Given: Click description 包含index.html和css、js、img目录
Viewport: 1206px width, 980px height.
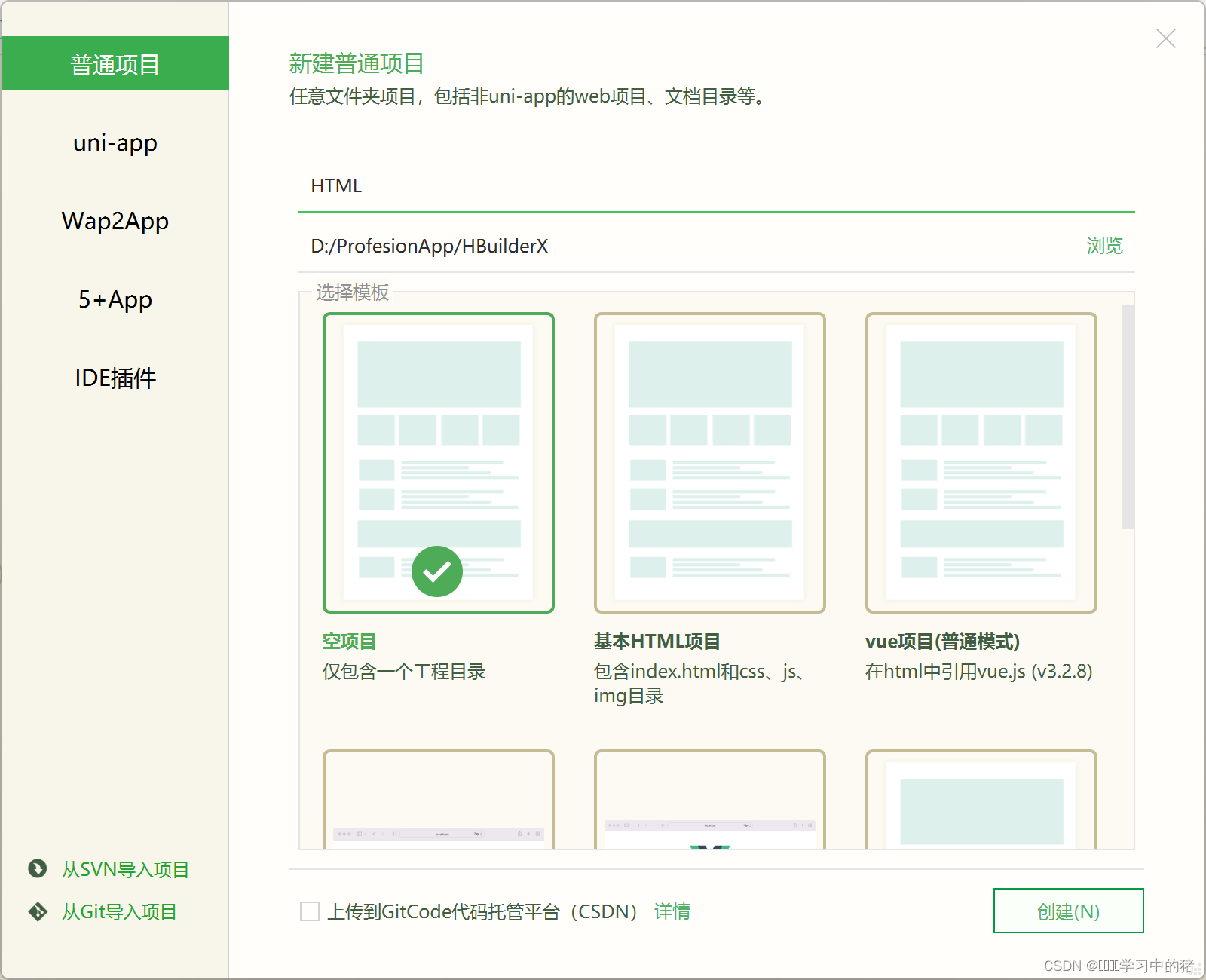Looking at the screenshot, I should point(701,684).
